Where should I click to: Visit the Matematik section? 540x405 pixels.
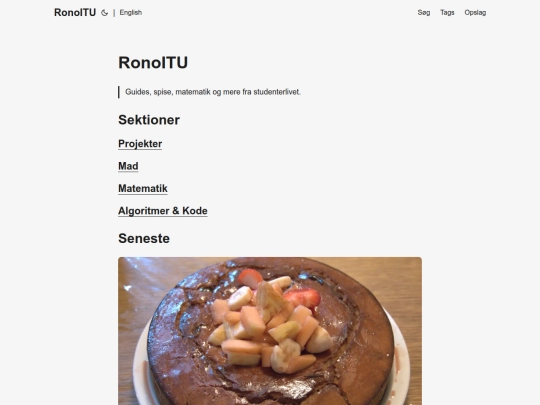(x=143, y=188)
